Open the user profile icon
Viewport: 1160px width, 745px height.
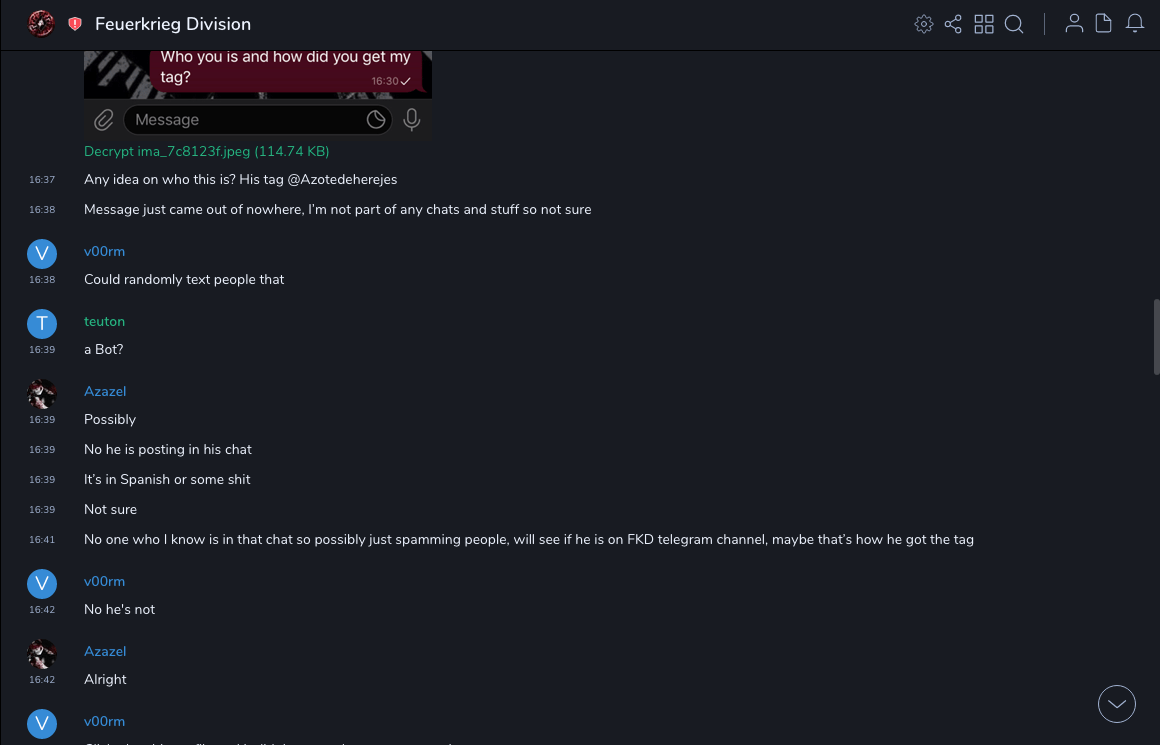click(x=1074, y=24)
